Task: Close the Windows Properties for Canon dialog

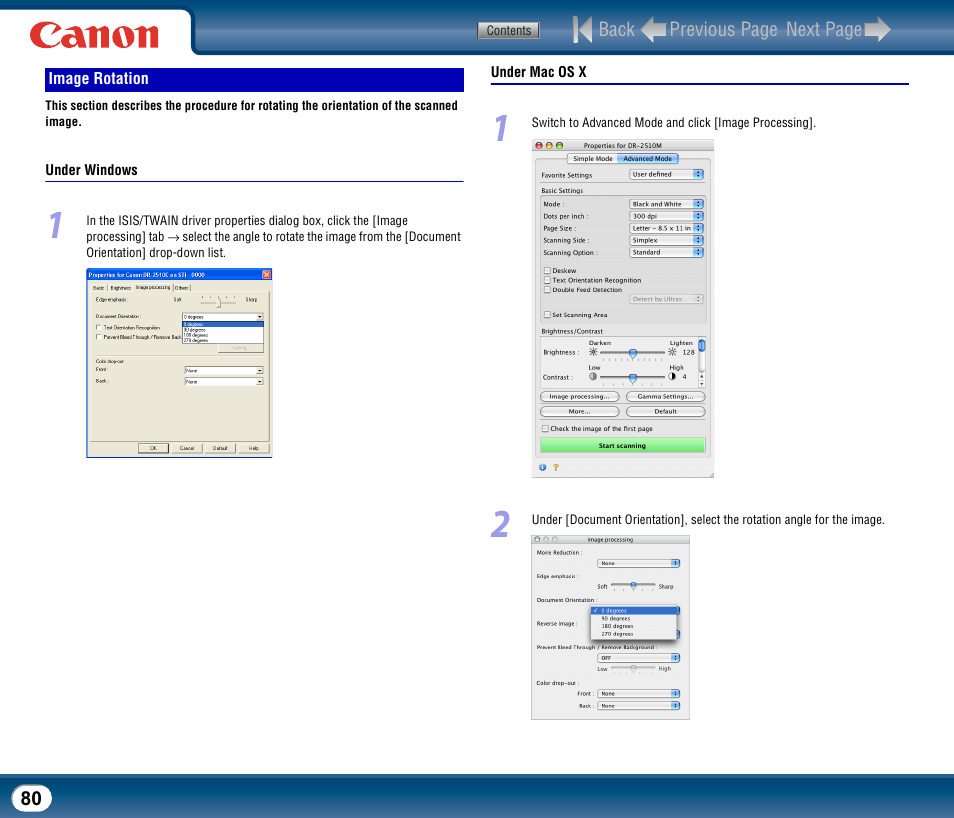Action: click(x=266, y=274)
